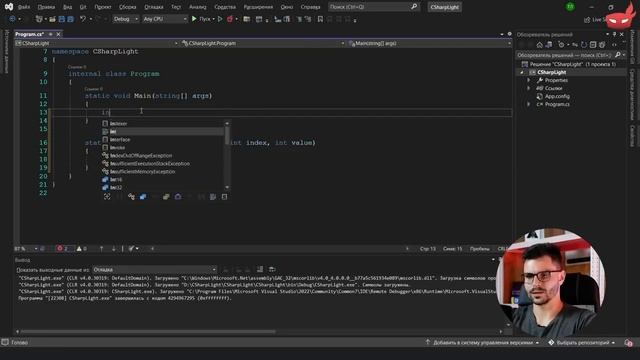
Task: Toggle the interfaces IntelliSense filter
Action: point(178,197)
